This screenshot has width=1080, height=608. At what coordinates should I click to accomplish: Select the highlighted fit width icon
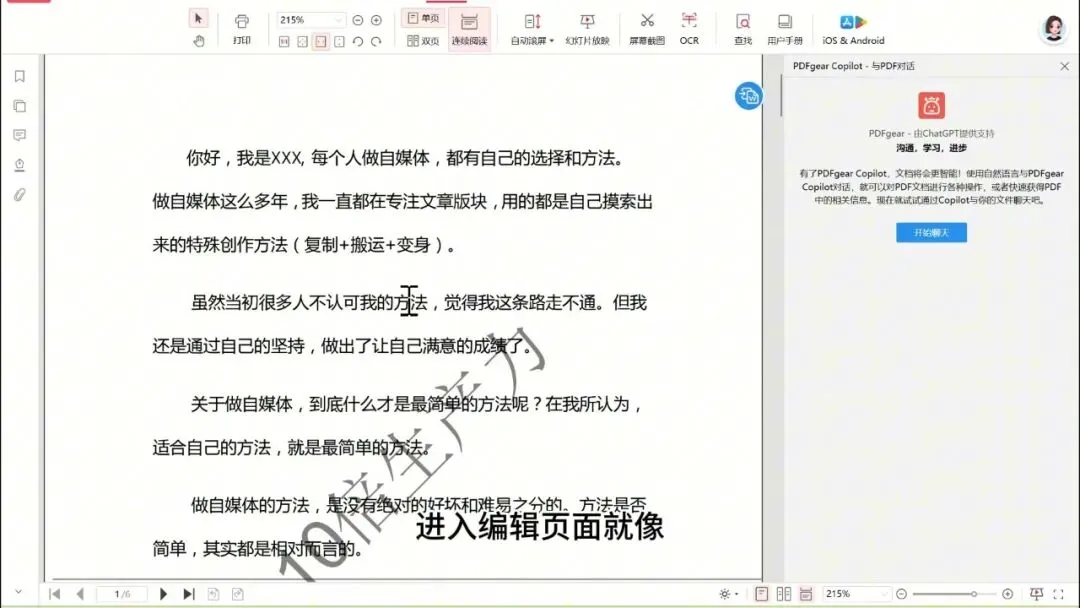coord(321,42)
